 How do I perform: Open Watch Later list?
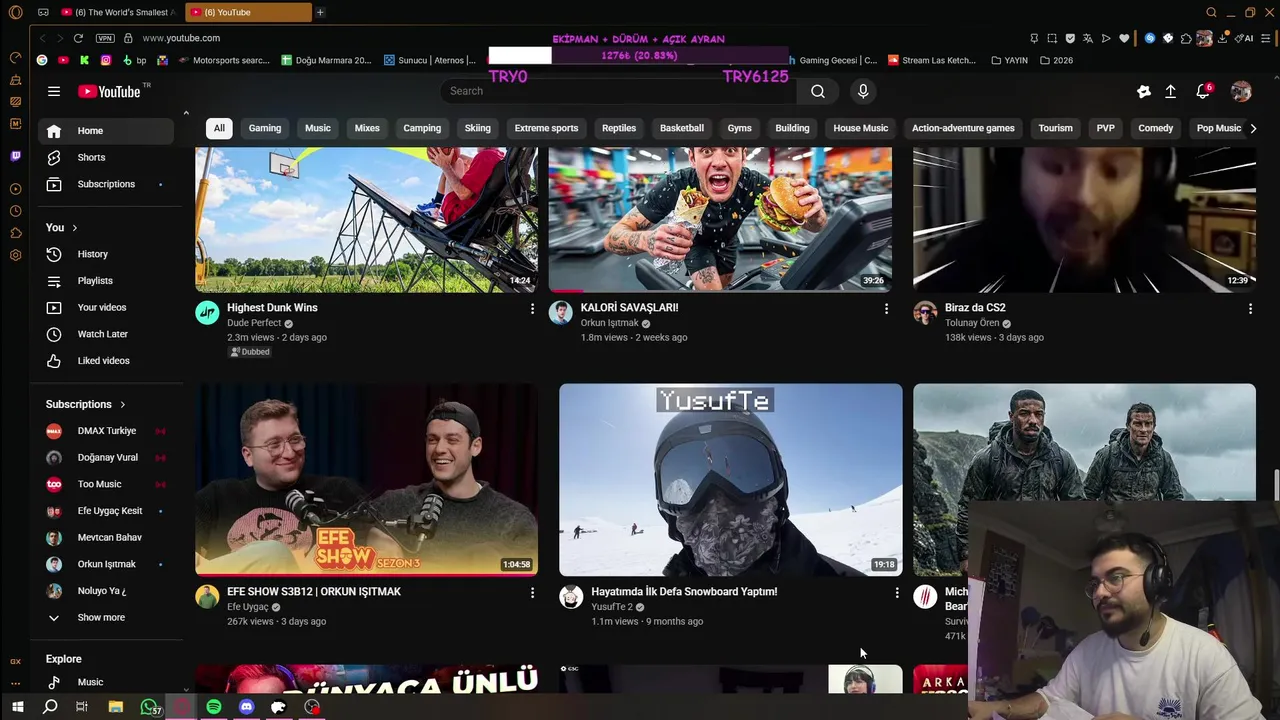pyautogui.click(x=106, y=334)
